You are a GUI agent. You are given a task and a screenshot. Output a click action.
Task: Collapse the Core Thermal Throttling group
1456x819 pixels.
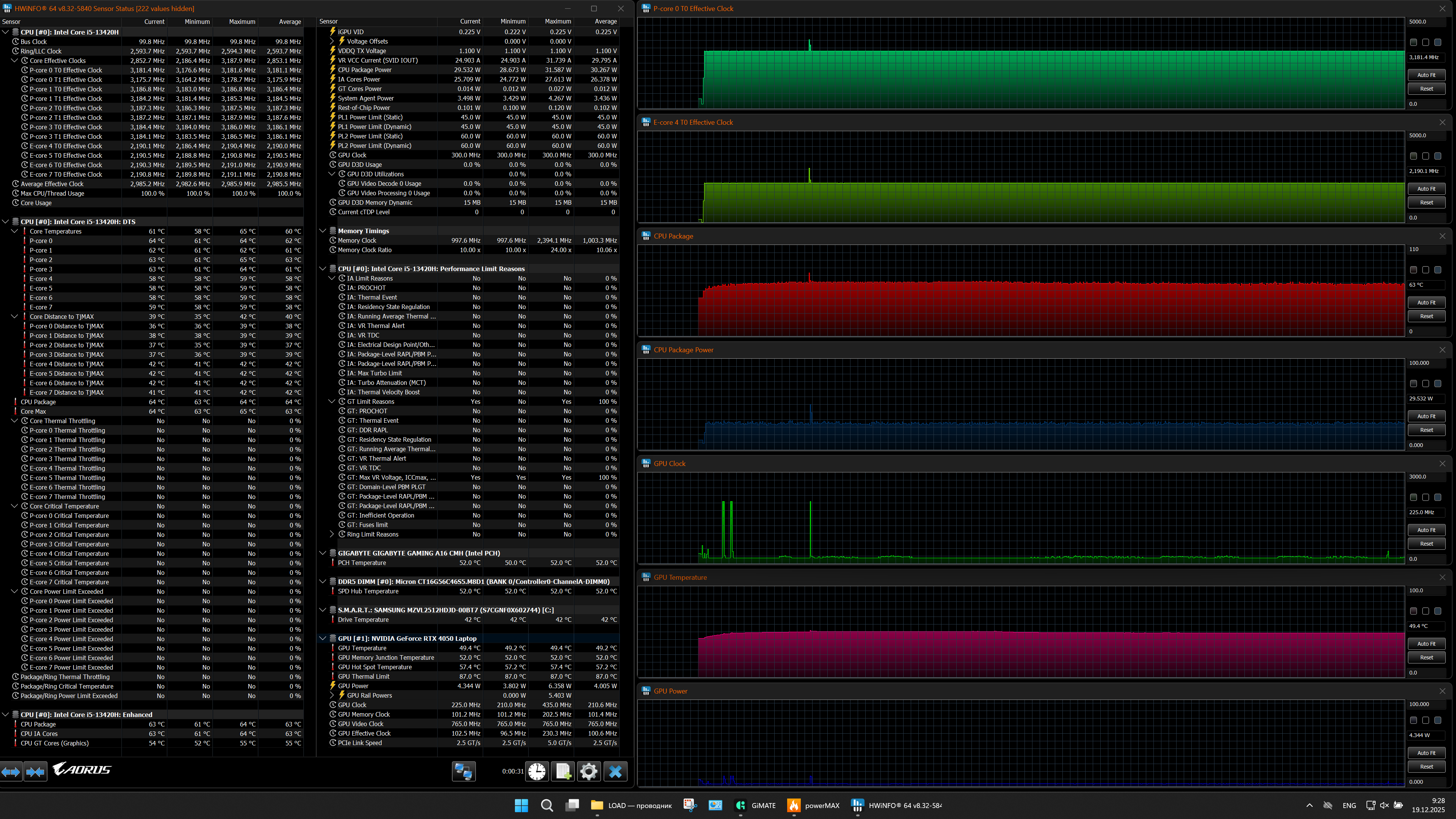click(15, 421)
